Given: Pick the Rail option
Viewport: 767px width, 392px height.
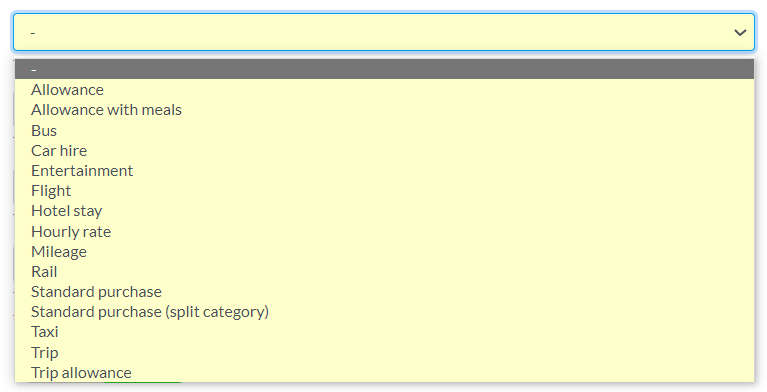Looking at the screenshot, I should tap(384, 271).
